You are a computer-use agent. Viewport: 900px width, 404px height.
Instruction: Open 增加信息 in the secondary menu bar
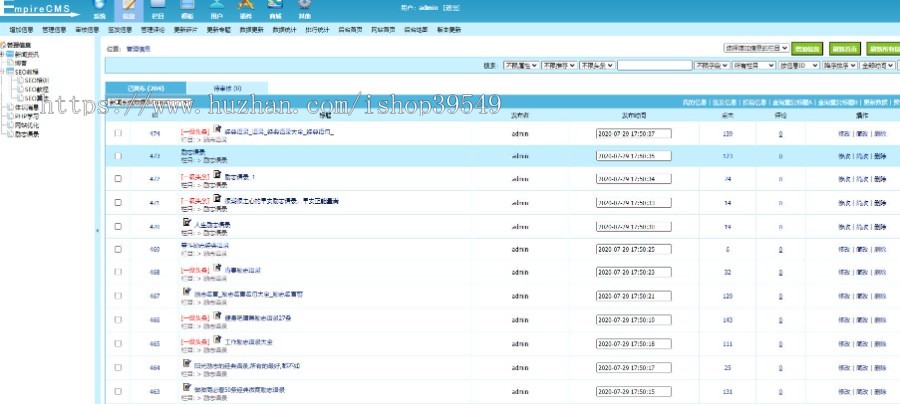click(21, 30)
